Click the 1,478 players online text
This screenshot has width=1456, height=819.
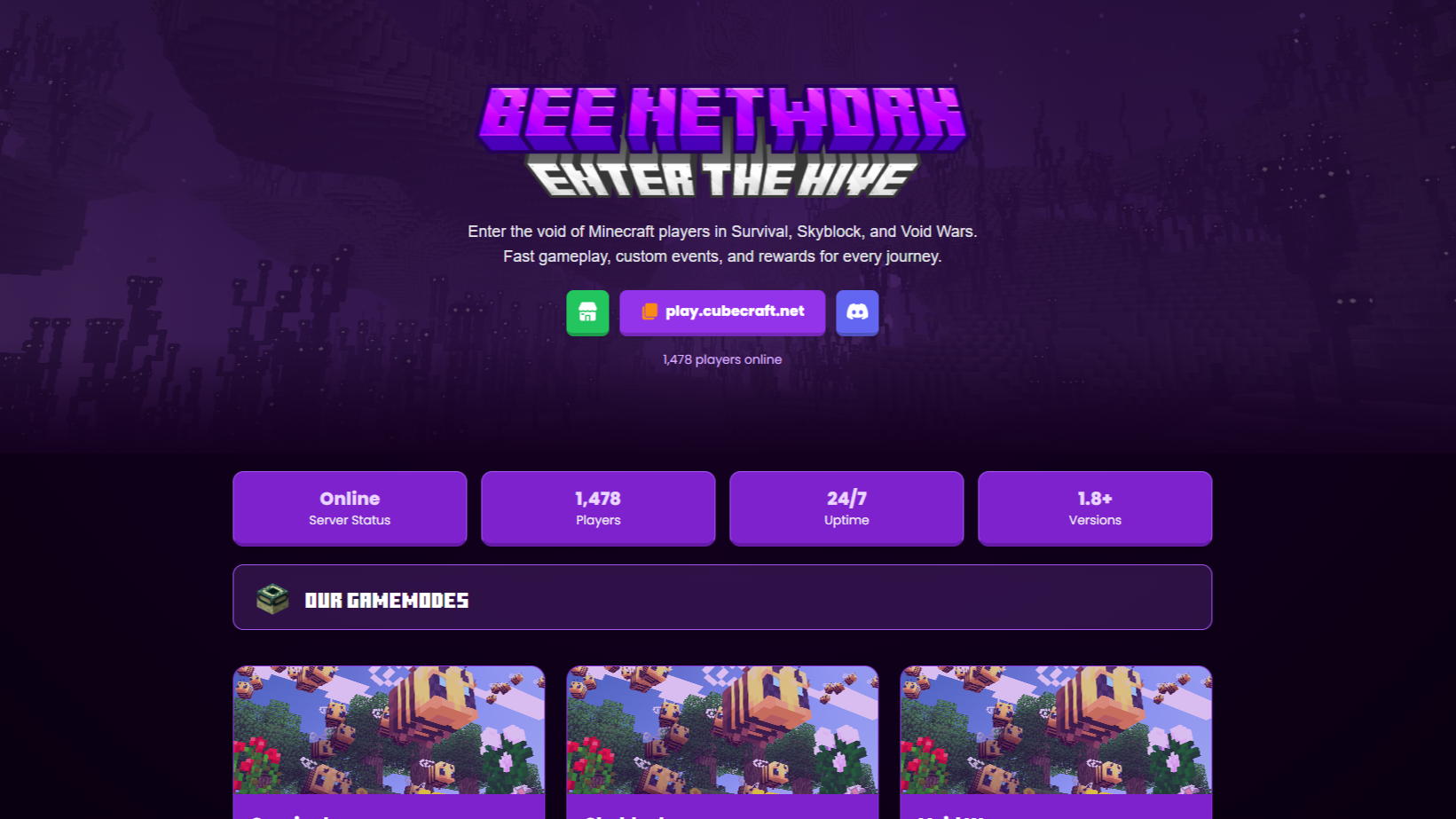coord(722,359)
